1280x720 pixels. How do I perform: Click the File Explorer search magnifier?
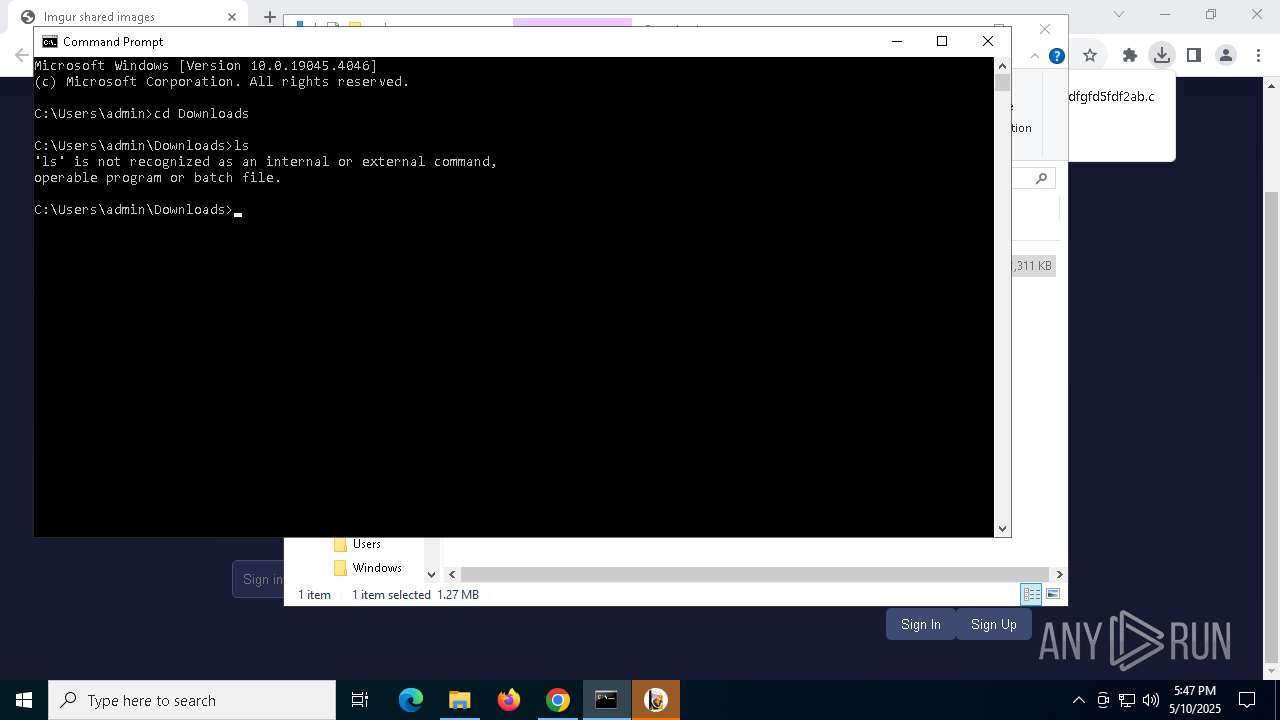1041,178
